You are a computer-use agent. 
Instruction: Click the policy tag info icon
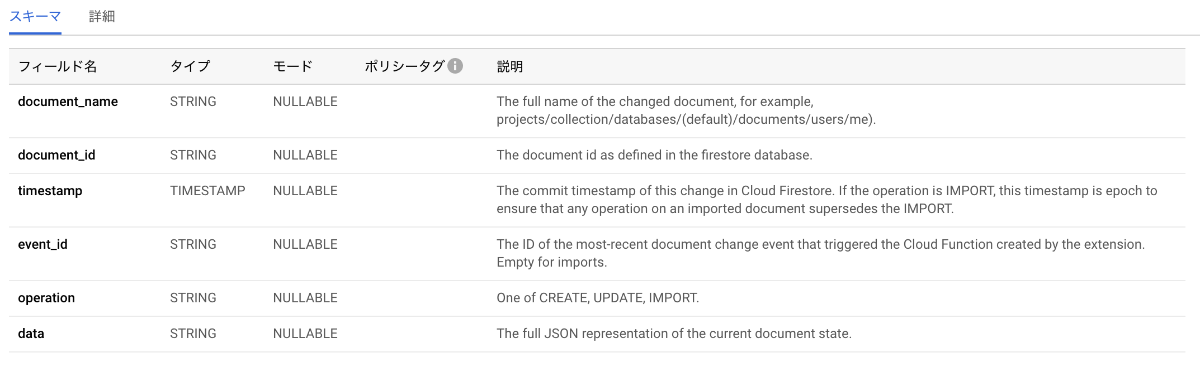pyautogui.click(x=455, y=66)
